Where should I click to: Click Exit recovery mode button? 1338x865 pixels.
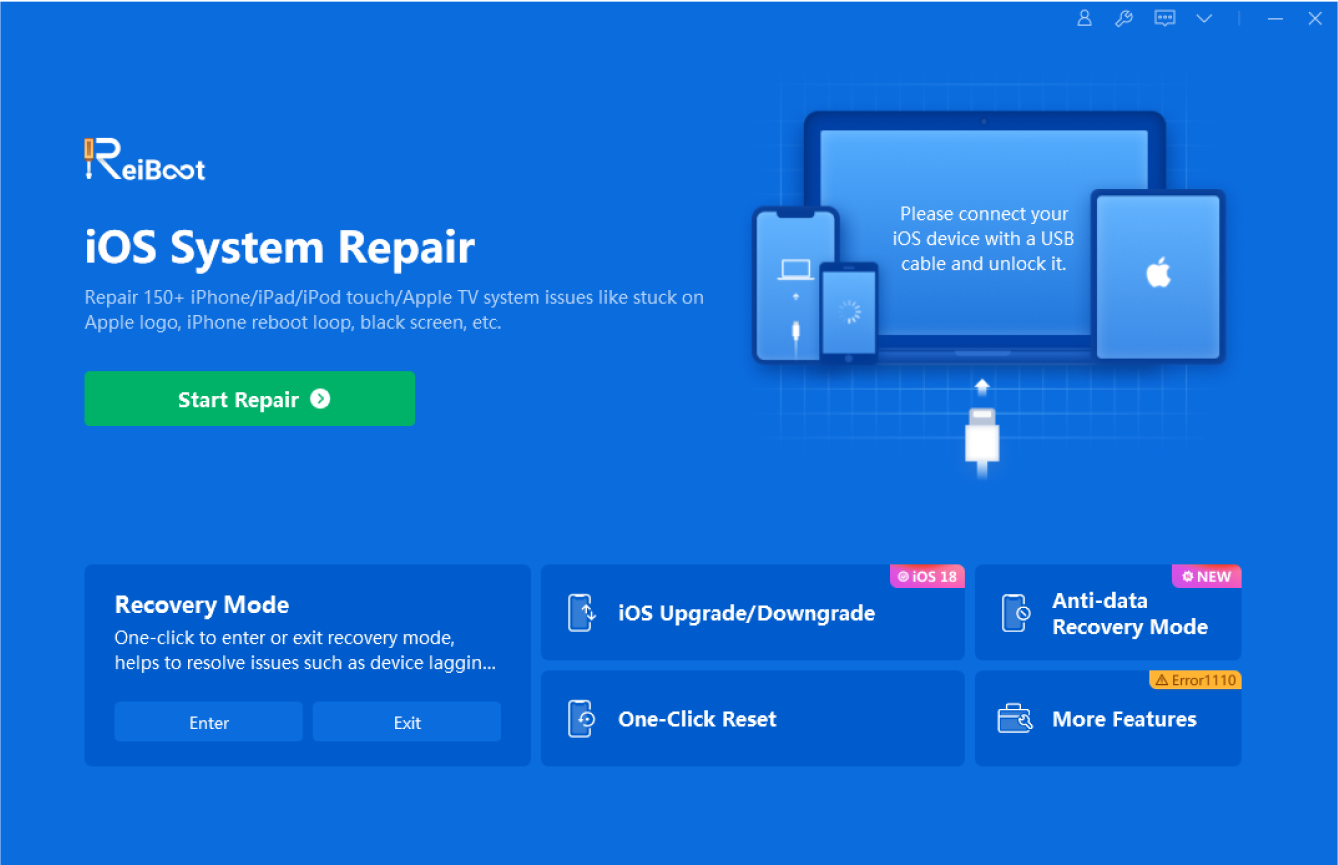(407, 722)
